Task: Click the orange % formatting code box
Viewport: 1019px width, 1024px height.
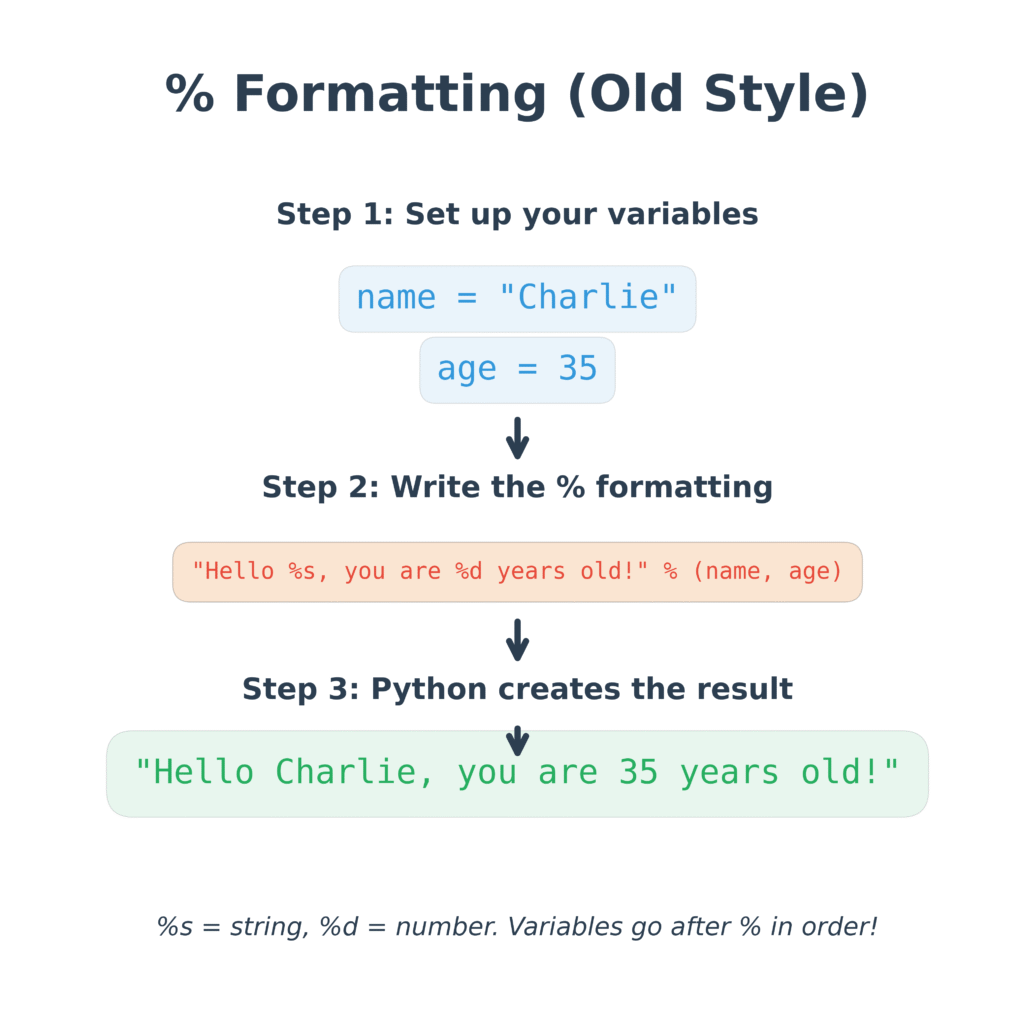Action: 517,572
